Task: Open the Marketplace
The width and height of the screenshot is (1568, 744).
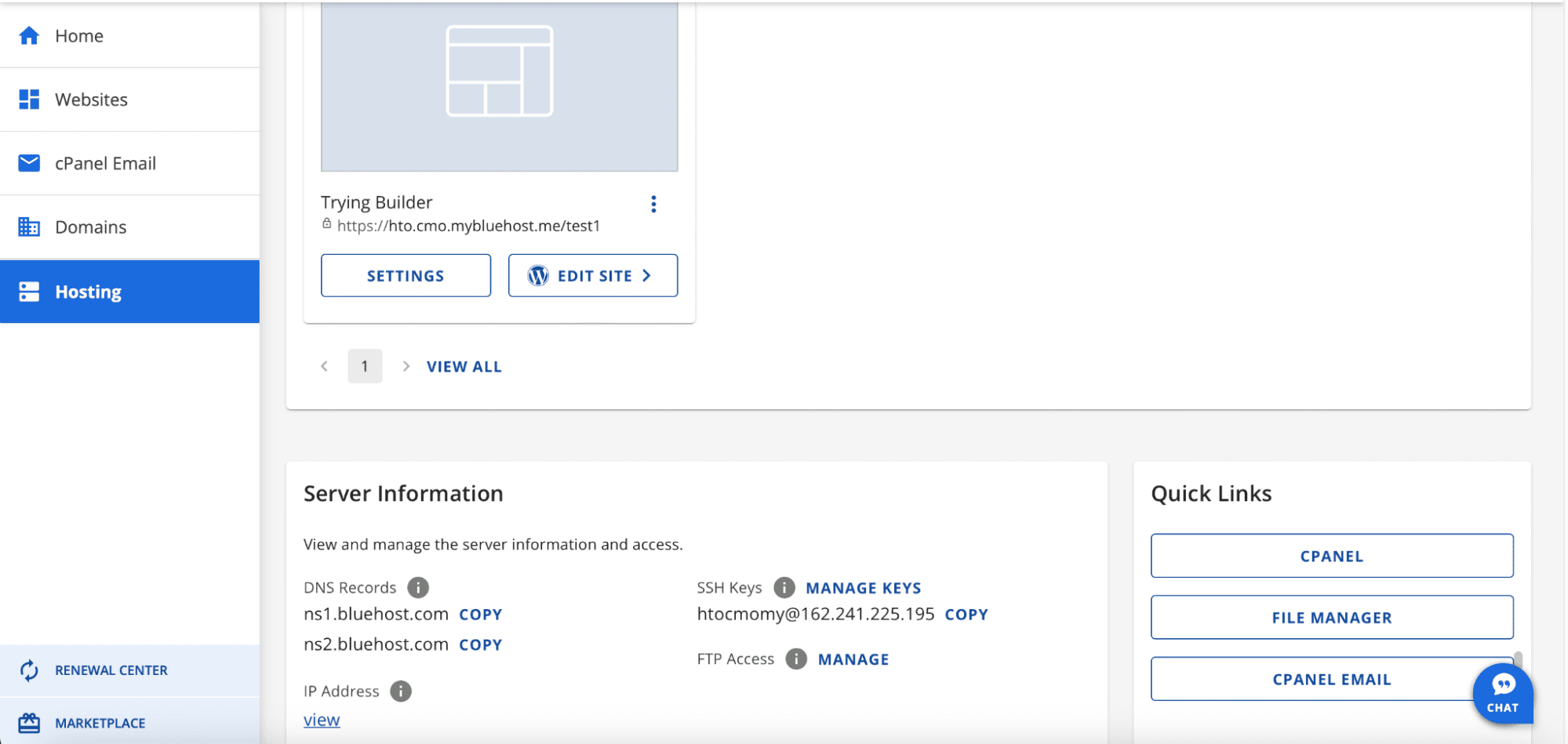Action: click(x=100, y=723)
